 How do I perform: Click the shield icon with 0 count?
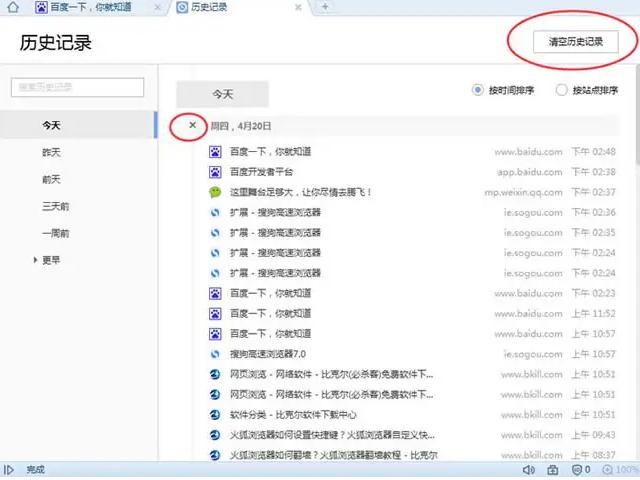[581, 470]
